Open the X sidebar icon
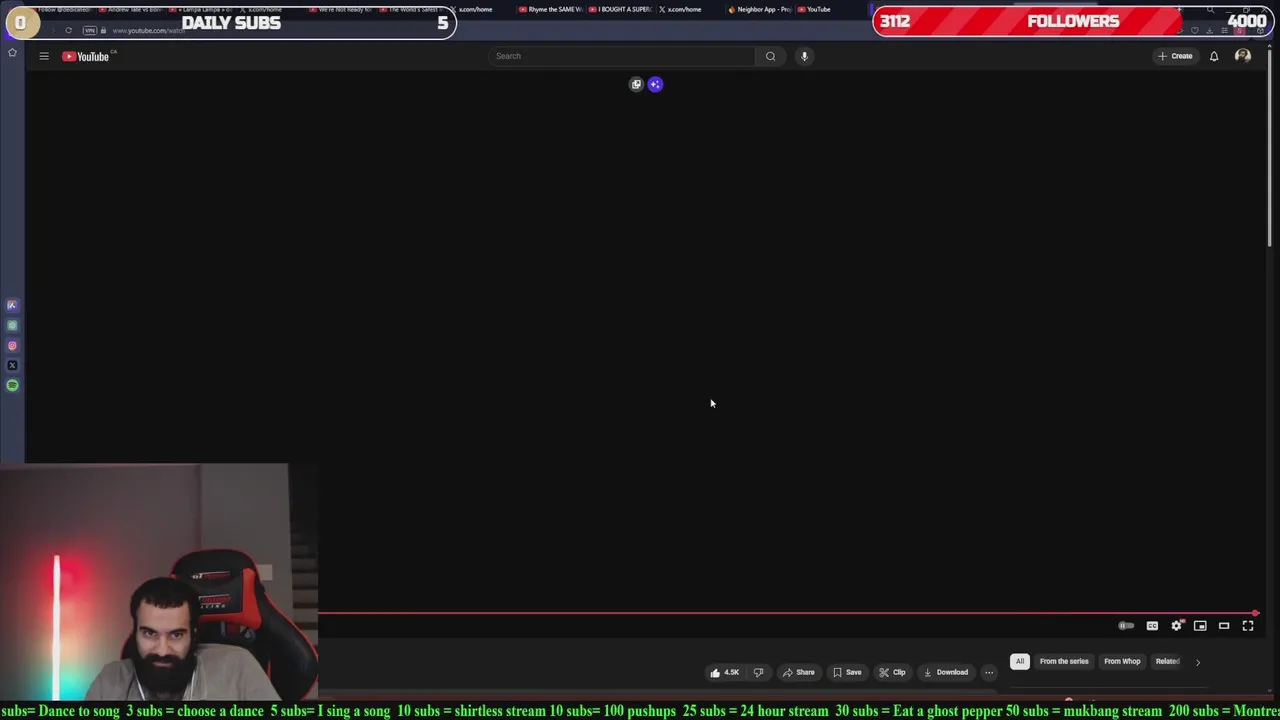Viewport: 1280px width, 720px height. [x=12, y=365]
